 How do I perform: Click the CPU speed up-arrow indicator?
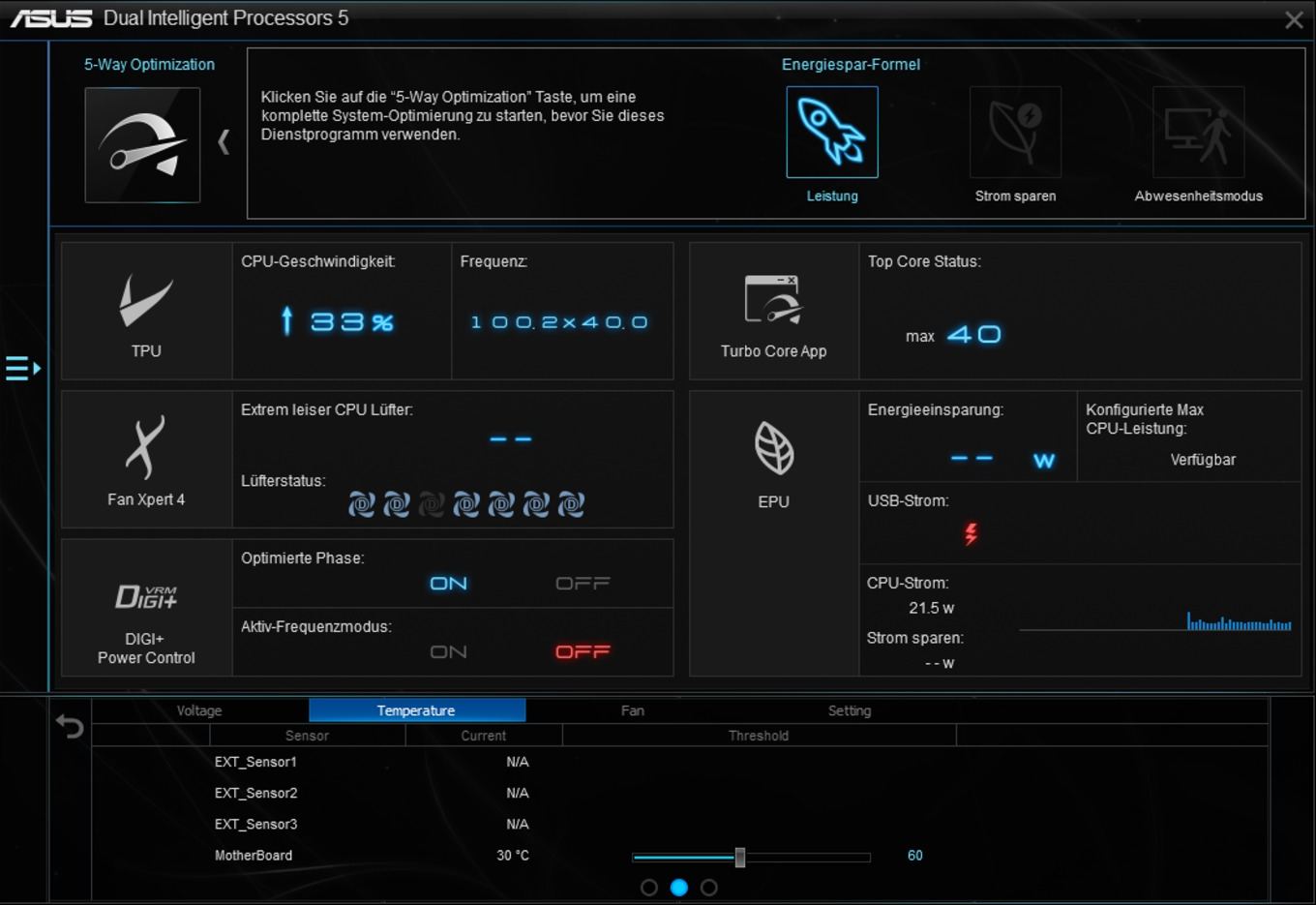tap(286, 321)
